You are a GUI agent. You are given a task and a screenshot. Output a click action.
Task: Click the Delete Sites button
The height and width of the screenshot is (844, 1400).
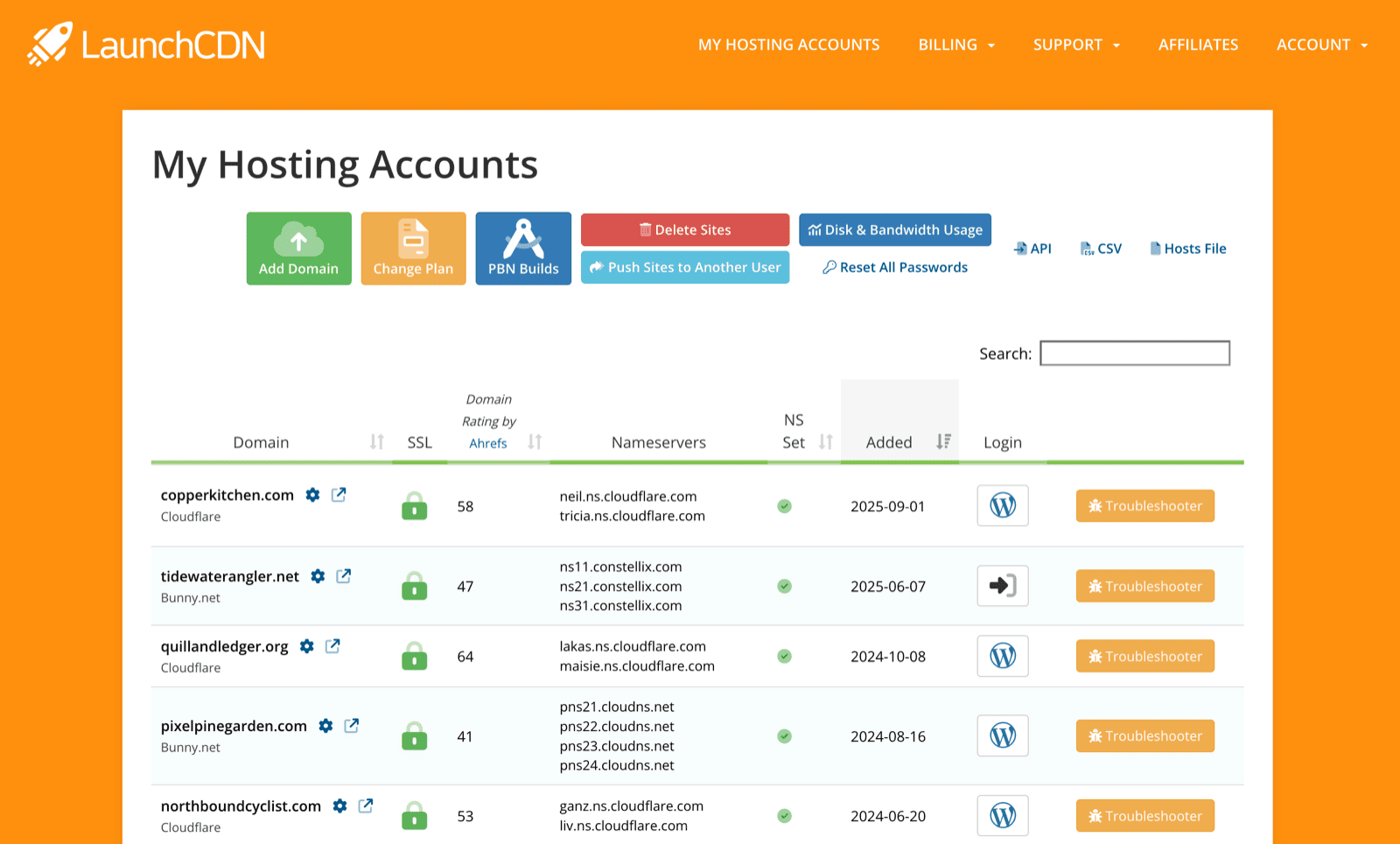point(685,229)
